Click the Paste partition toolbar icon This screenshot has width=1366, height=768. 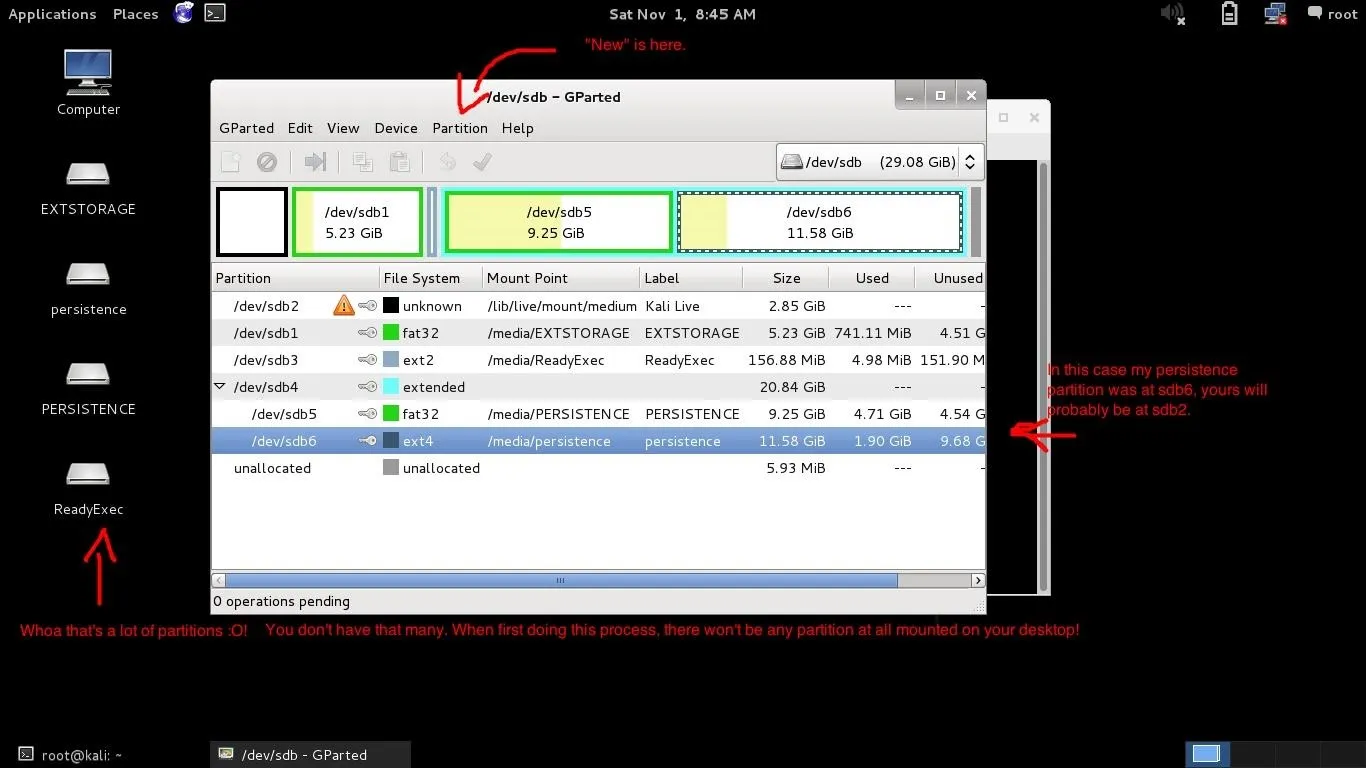coord(399,162)
